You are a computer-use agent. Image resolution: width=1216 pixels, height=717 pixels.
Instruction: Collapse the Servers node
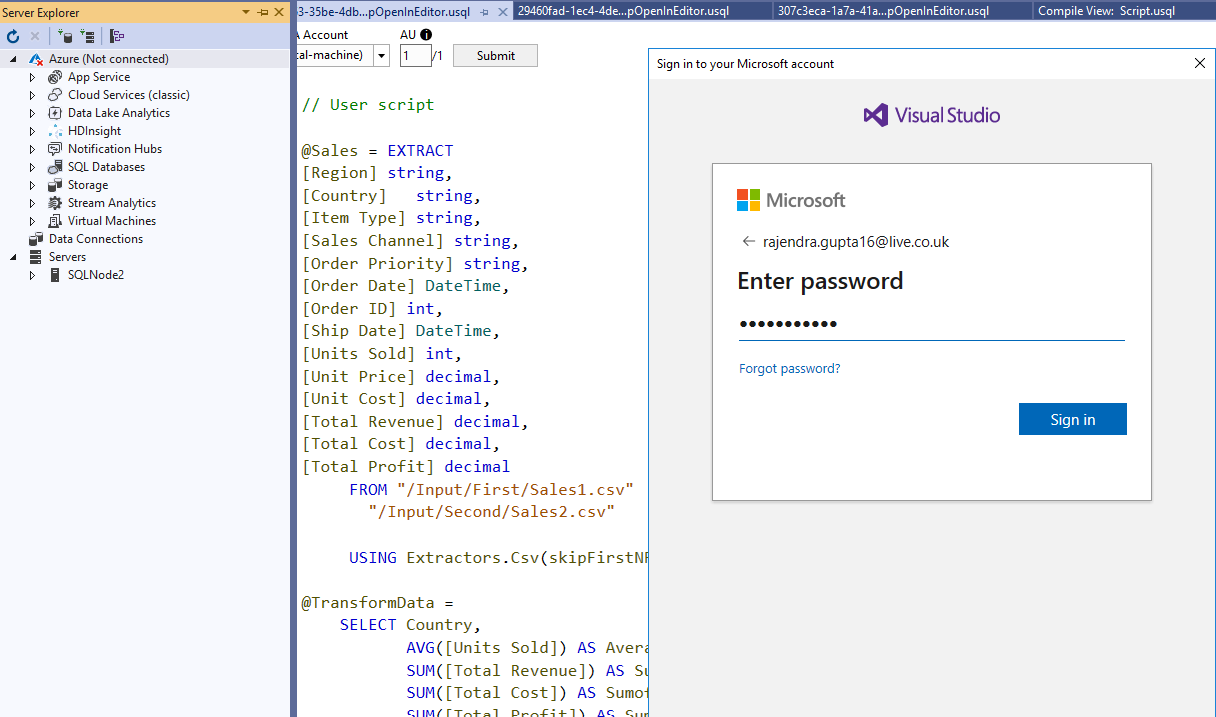click(14, 257)
